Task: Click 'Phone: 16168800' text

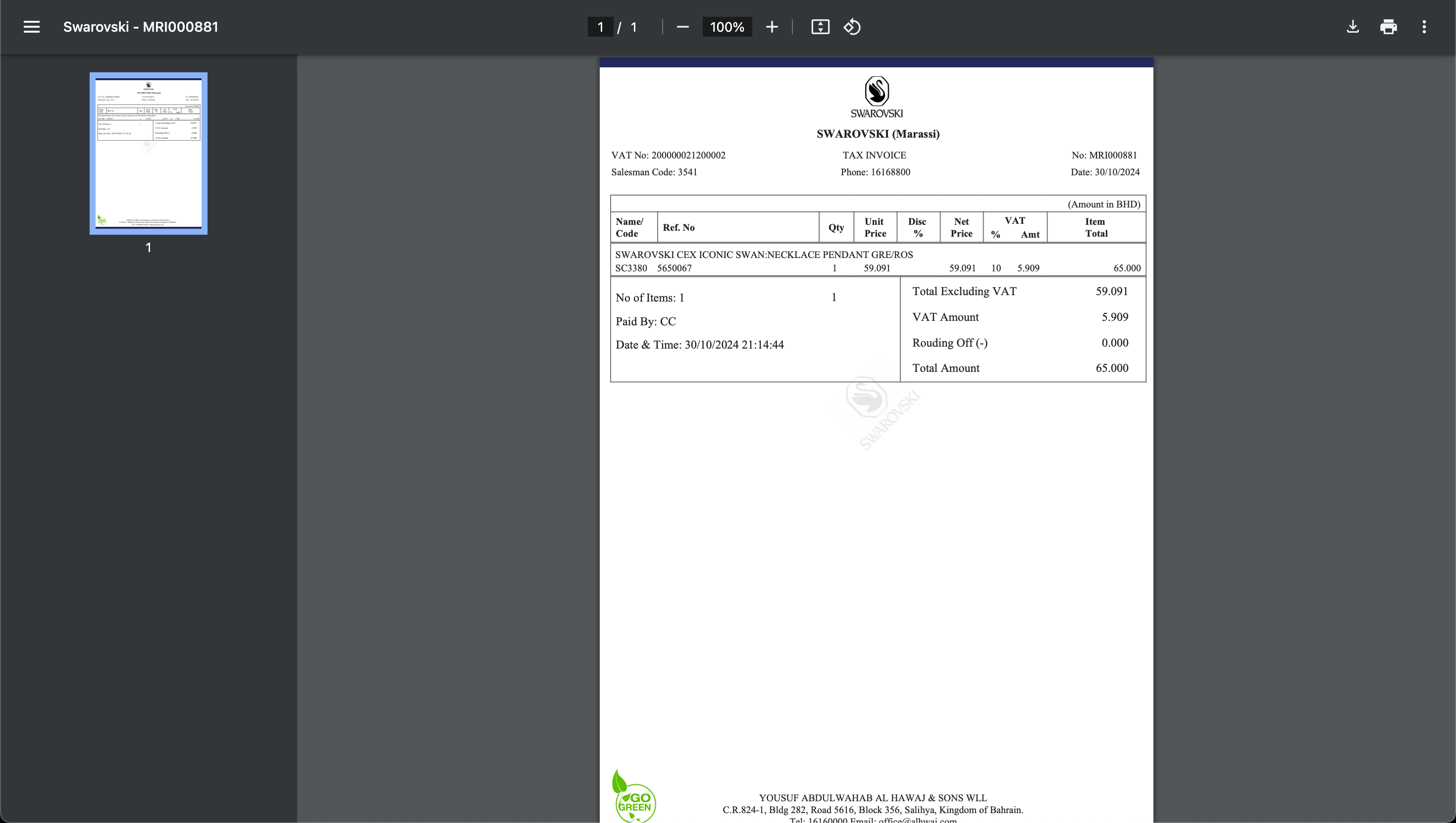Action: point(875,172)
